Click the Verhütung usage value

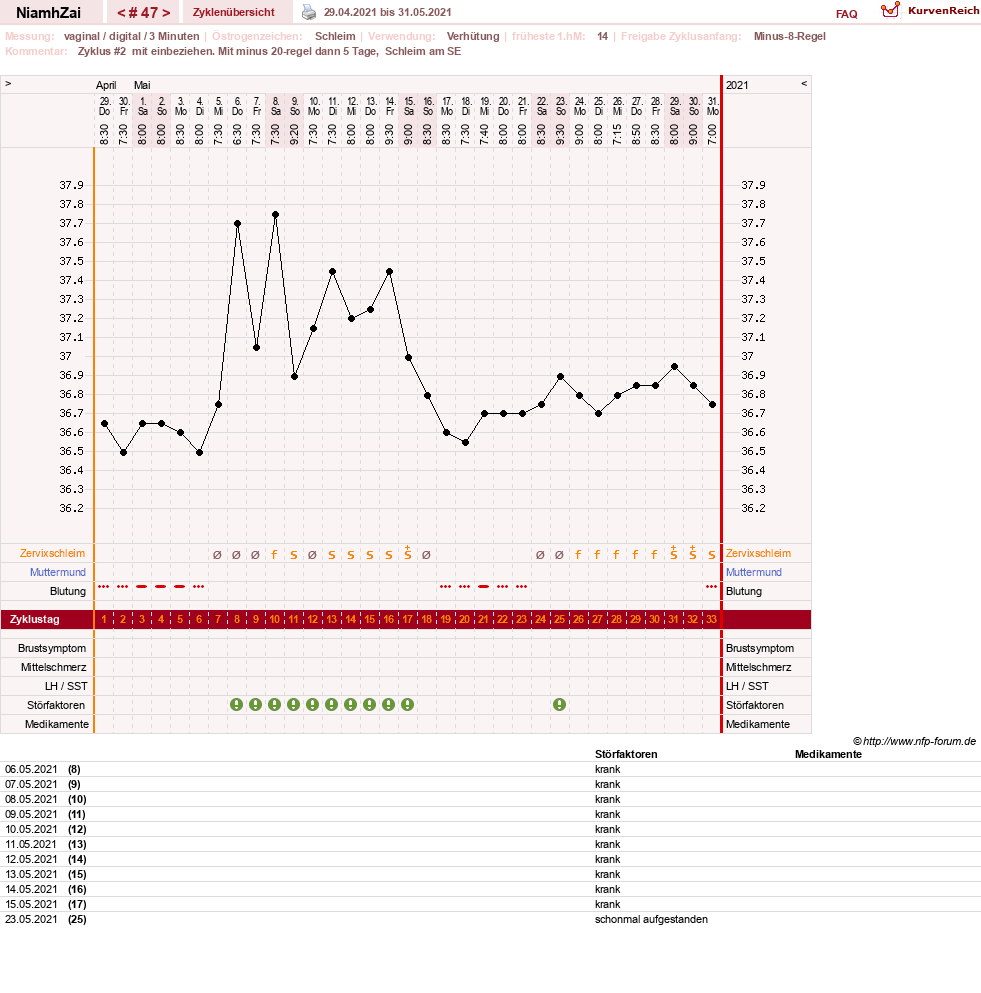click(x=472, y=36)
